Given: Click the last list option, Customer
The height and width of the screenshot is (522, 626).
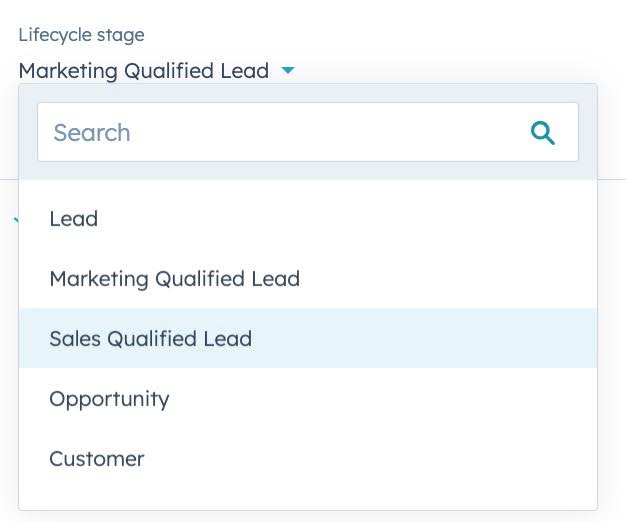Looking at the screenshot, I should [x=97, y=459].
